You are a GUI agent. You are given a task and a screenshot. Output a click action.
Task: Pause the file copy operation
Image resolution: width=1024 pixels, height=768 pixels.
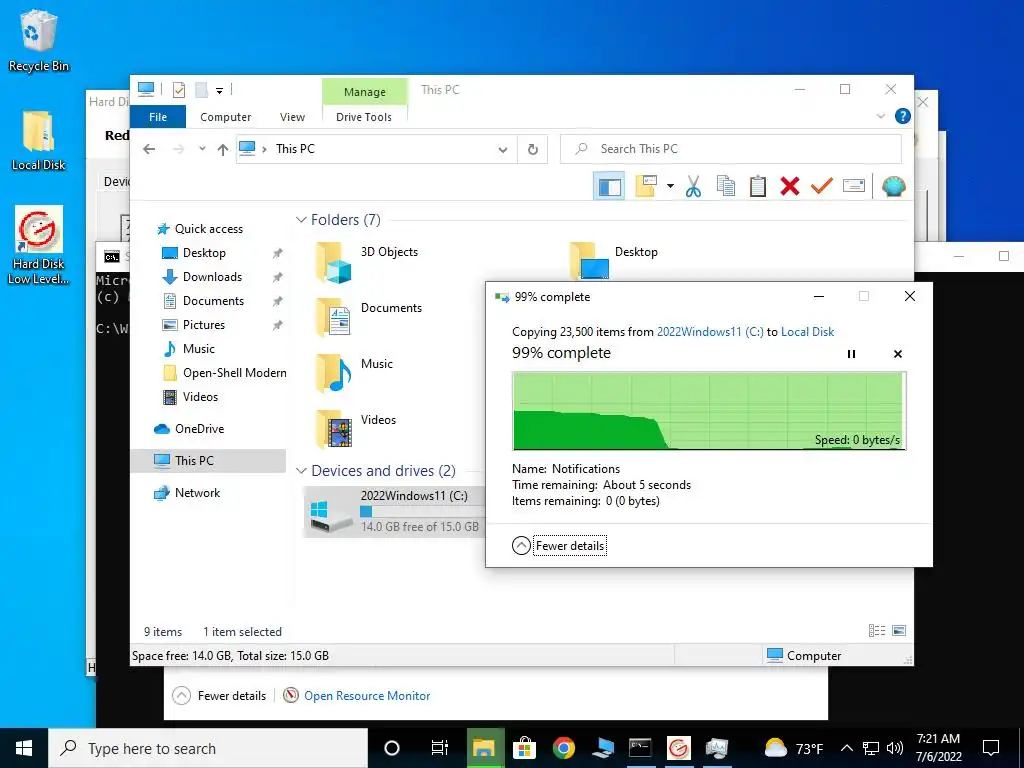pyautogui.click(x=851, y=354)
